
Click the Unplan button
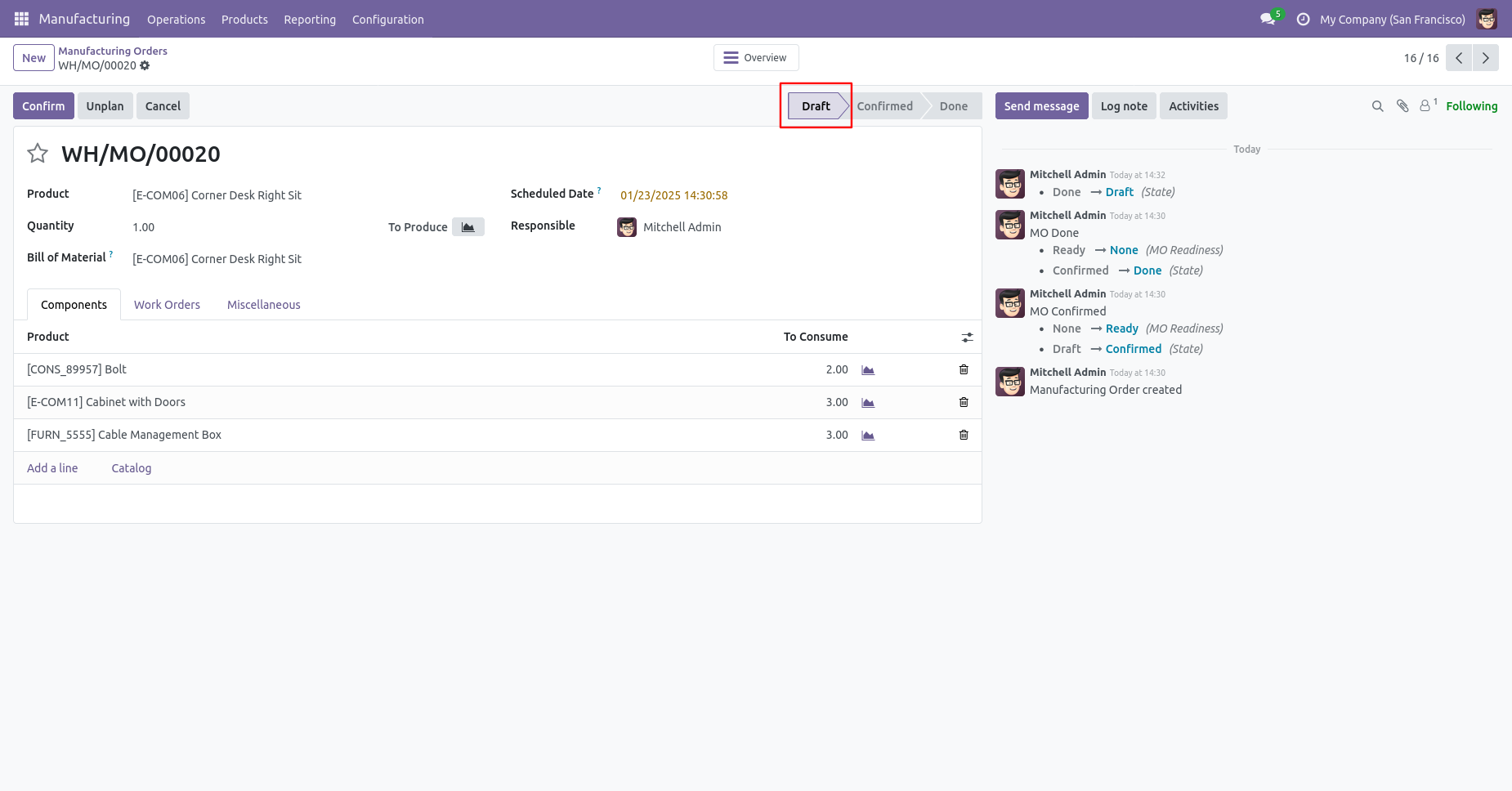tap(105, 106)
